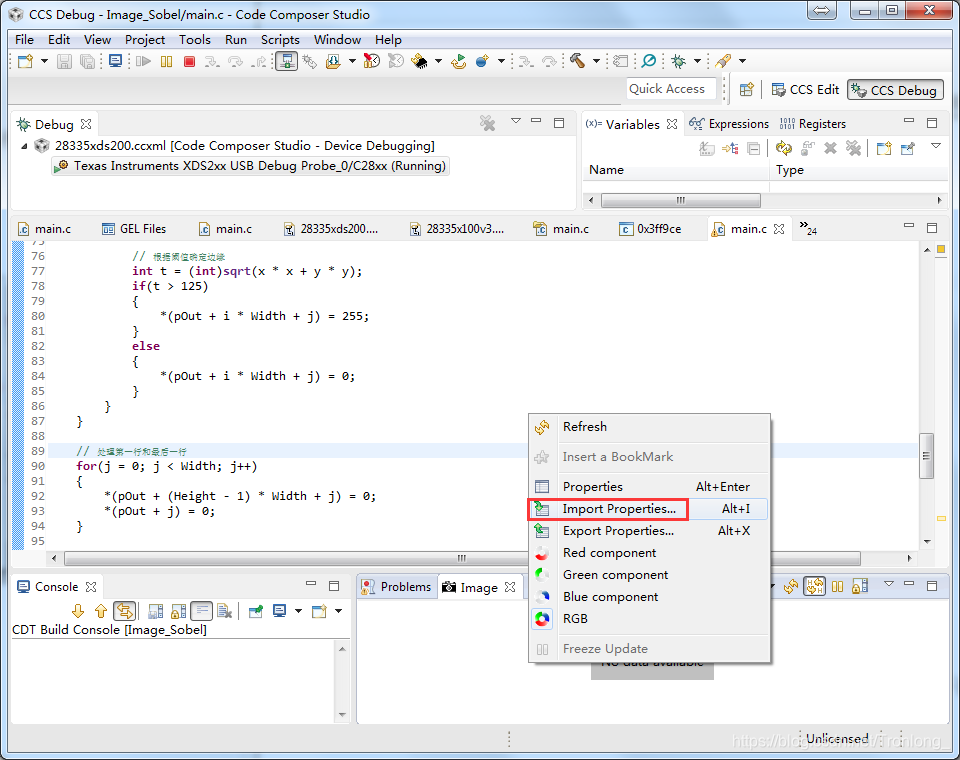Click the Pin Console icon

[256, 611]
